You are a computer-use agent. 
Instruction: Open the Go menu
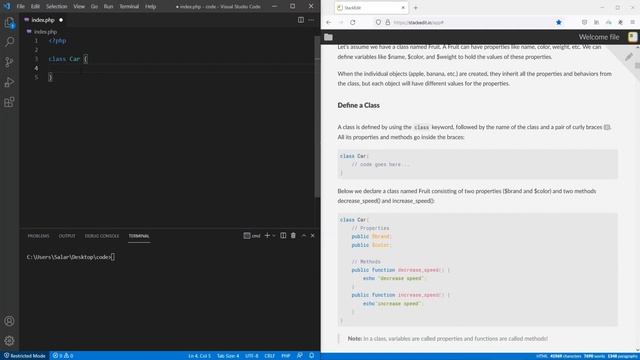pyautogui.click(x=94, y=7)
